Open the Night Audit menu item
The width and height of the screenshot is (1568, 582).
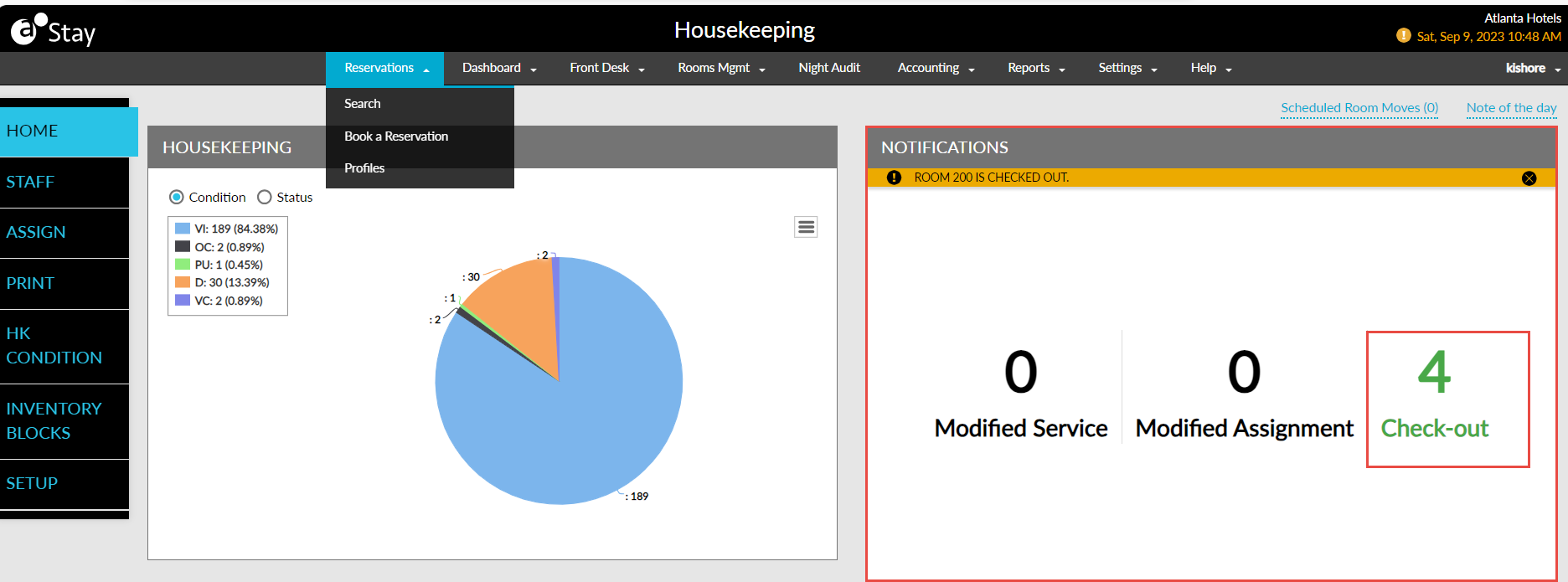[x=828, y=68]
